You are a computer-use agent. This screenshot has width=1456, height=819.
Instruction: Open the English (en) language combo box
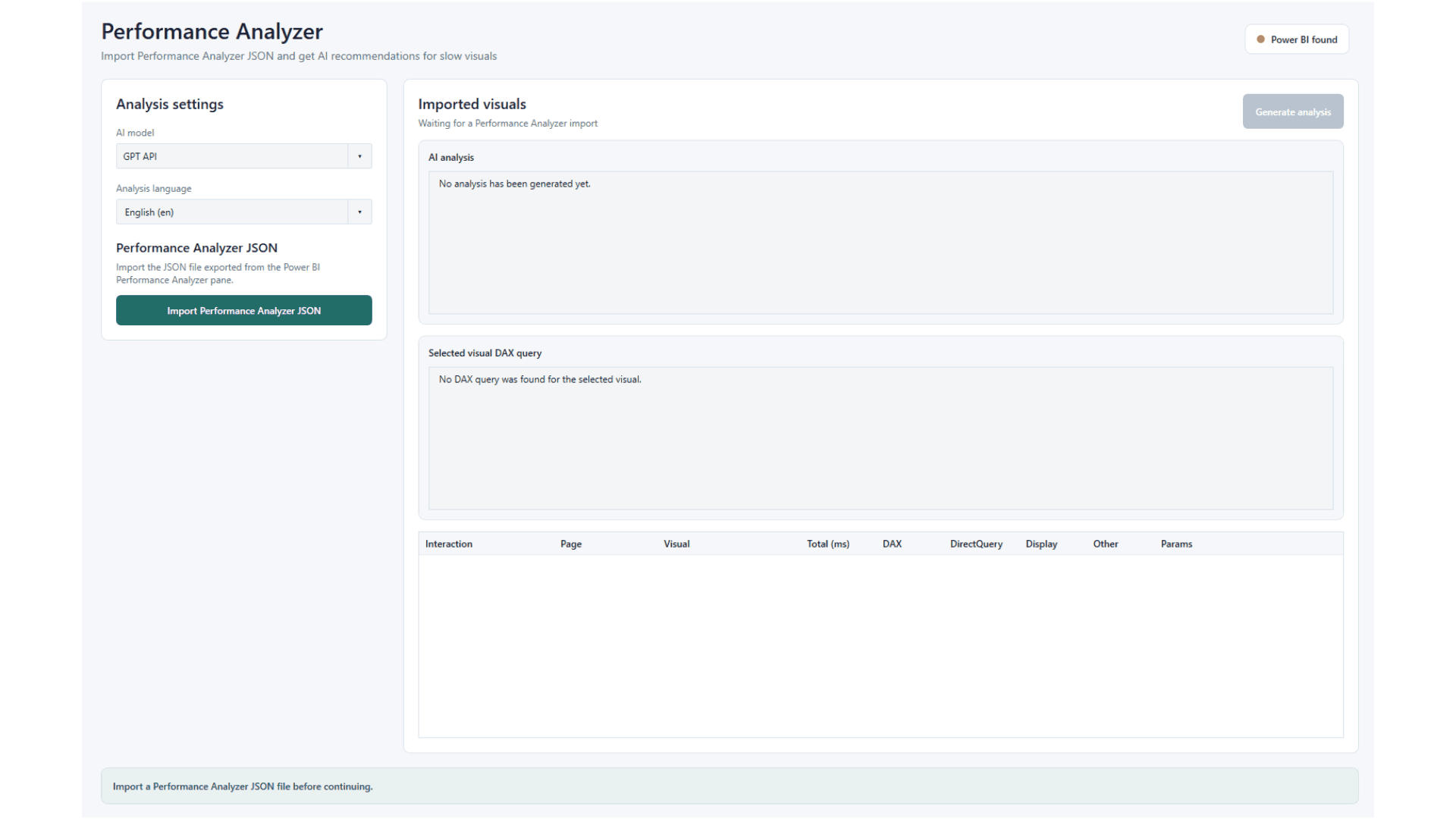pyautogui.click(x=243, y=212)
